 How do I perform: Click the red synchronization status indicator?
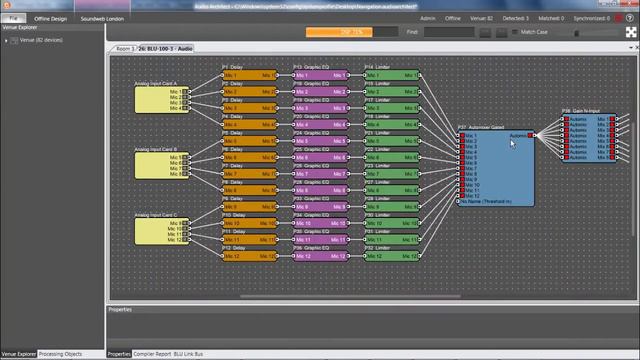point(619,18)
